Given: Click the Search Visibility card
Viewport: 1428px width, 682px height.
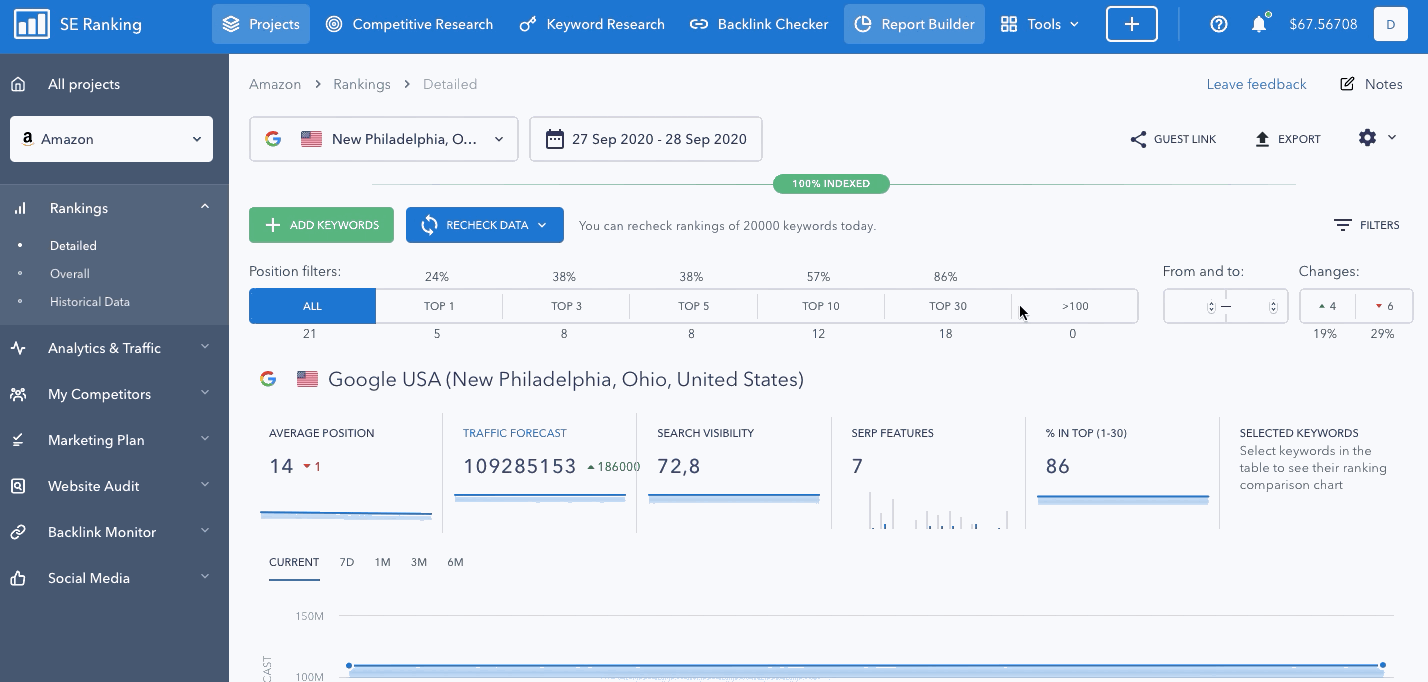Looking at the screenshot, I should point(734,474).
